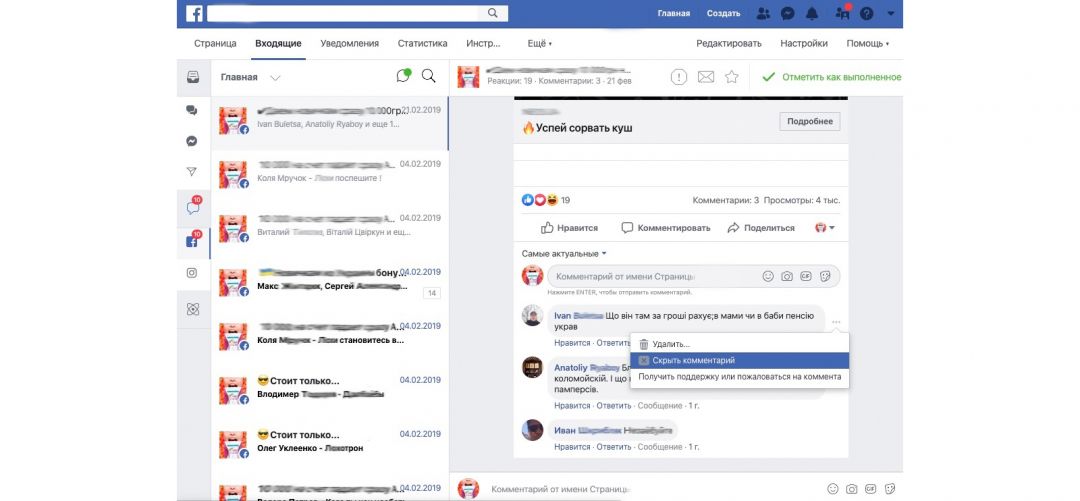Image resolution: width=1080 pixels, height=501 pixels.
Task: Open Комментарии: 3 count on the post
Action: click(x=725, y=201)
